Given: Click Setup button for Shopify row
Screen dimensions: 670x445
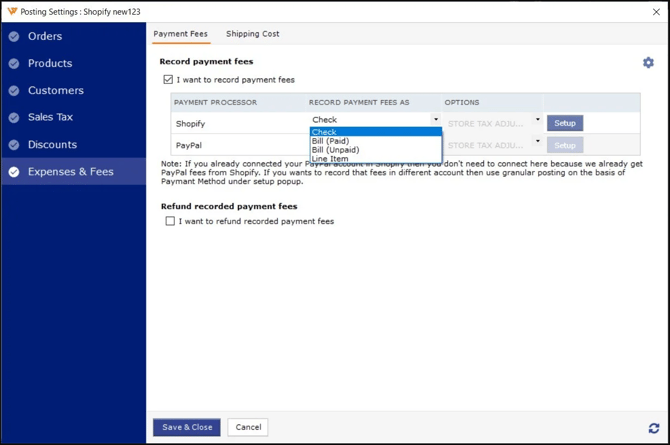Looking at the screenshot, I should click(x=565, y=123).
